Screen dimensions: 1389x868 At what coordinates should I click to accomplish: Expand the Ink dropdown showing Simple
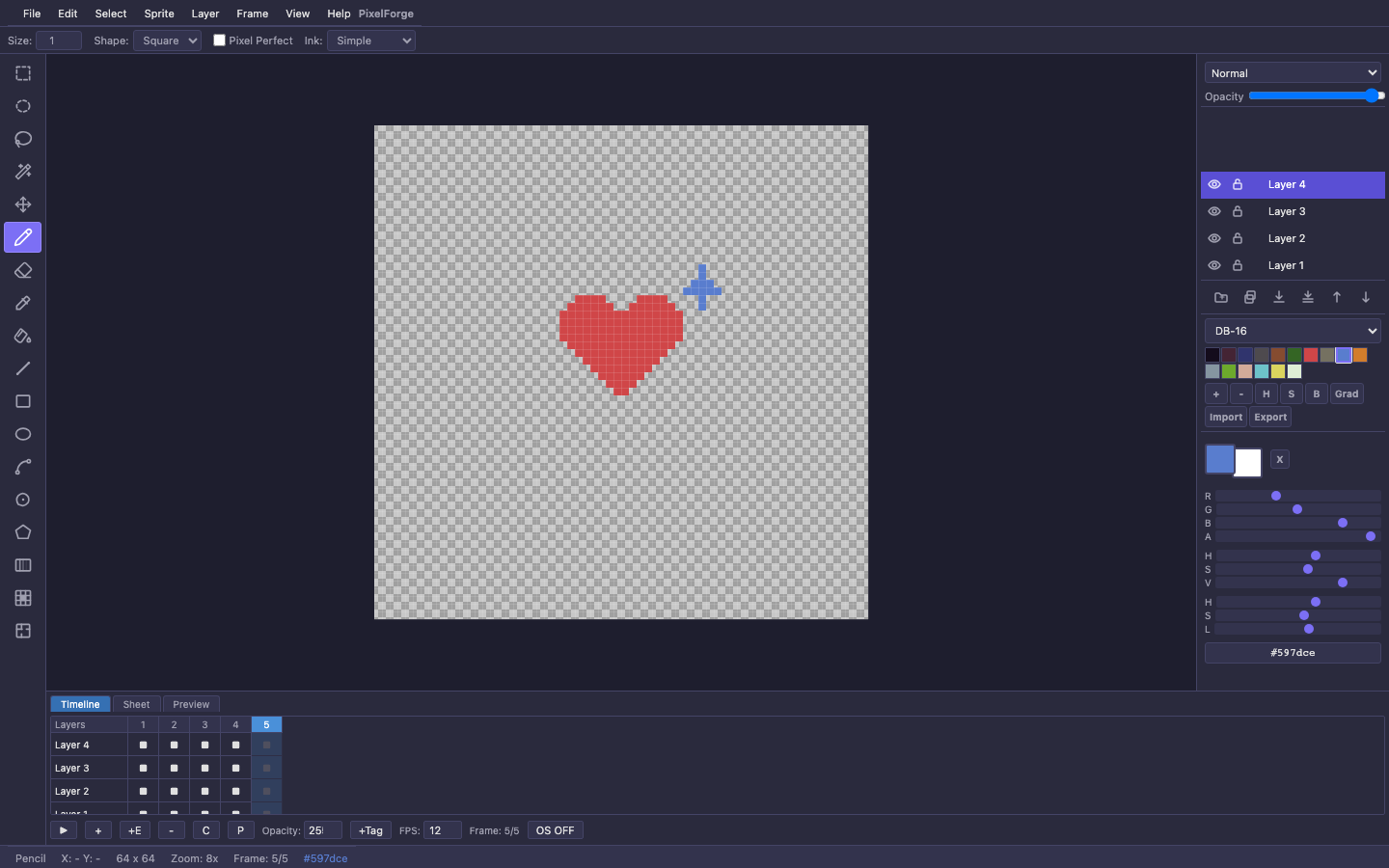point(371,41)
